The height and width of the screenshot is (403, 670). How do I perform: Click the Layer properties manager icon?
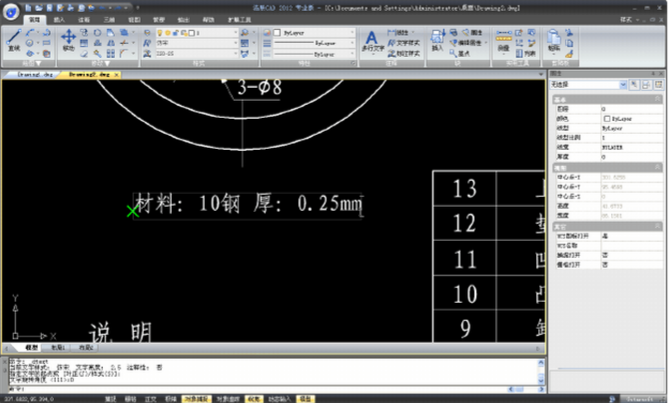[147, 32]
